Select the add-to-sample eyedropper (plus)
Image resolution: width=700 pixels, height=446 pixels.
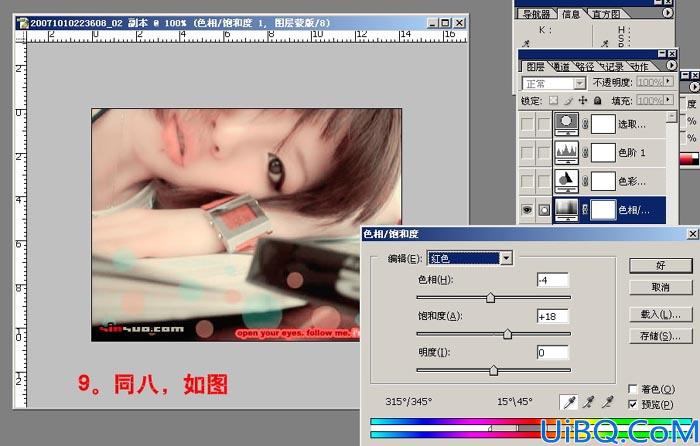(589, 402)
